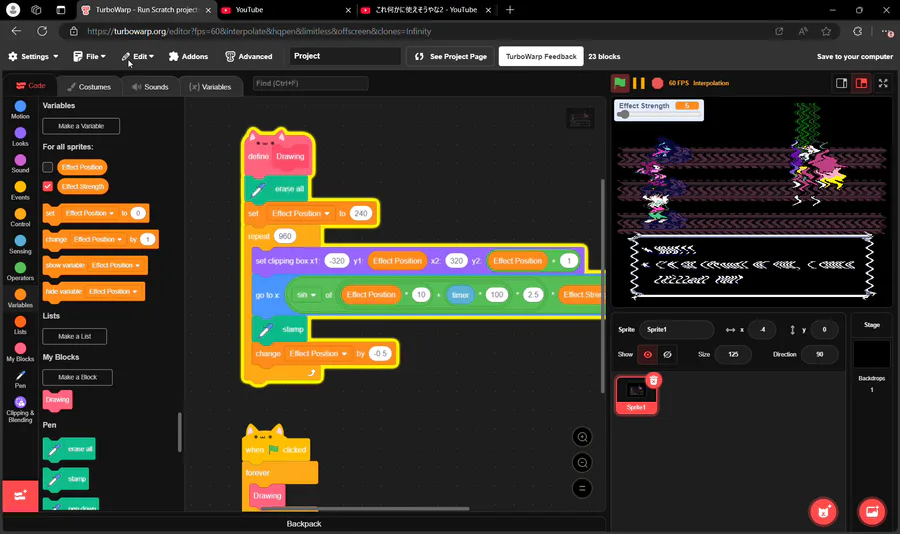The width and height of the screenshot is (900, 534).
Task: Switch to the Variables tab
Action: click(x=211, y=87)
